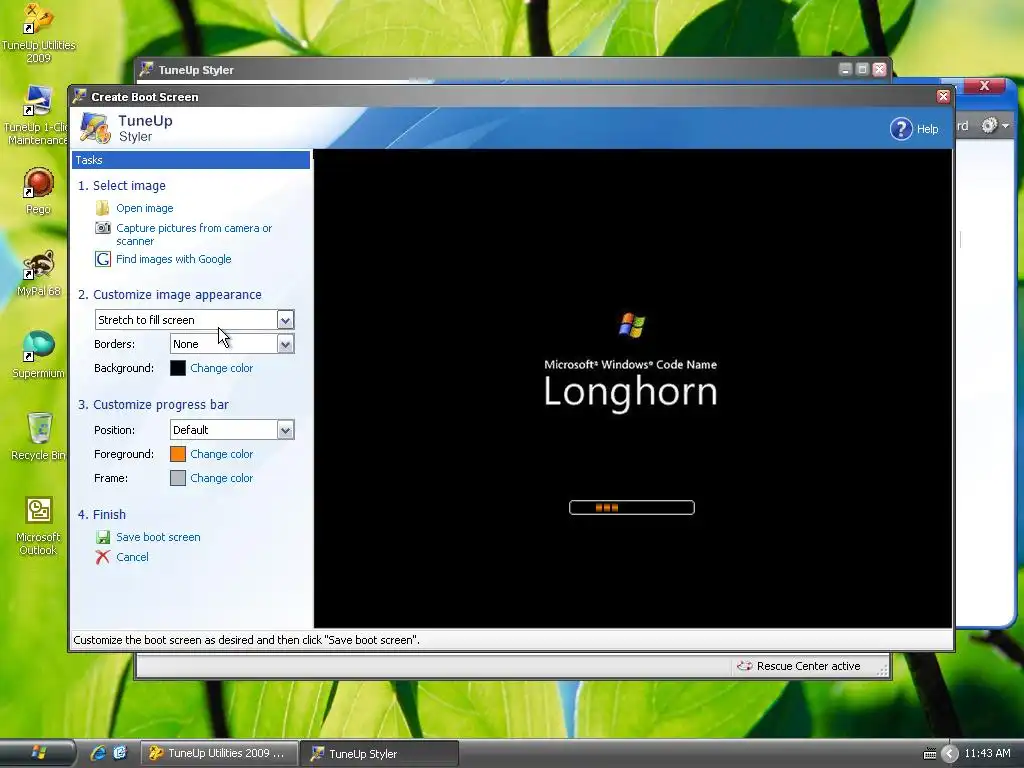This screenshot has width=1024, height=768.
Task: Click the keyboard icon in system tray
Action: 929,754
